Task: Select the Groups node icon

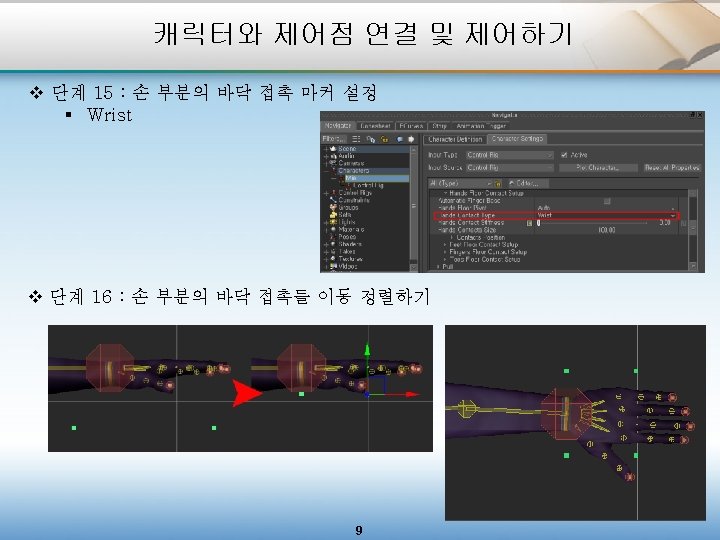Action: pos(333,208)
